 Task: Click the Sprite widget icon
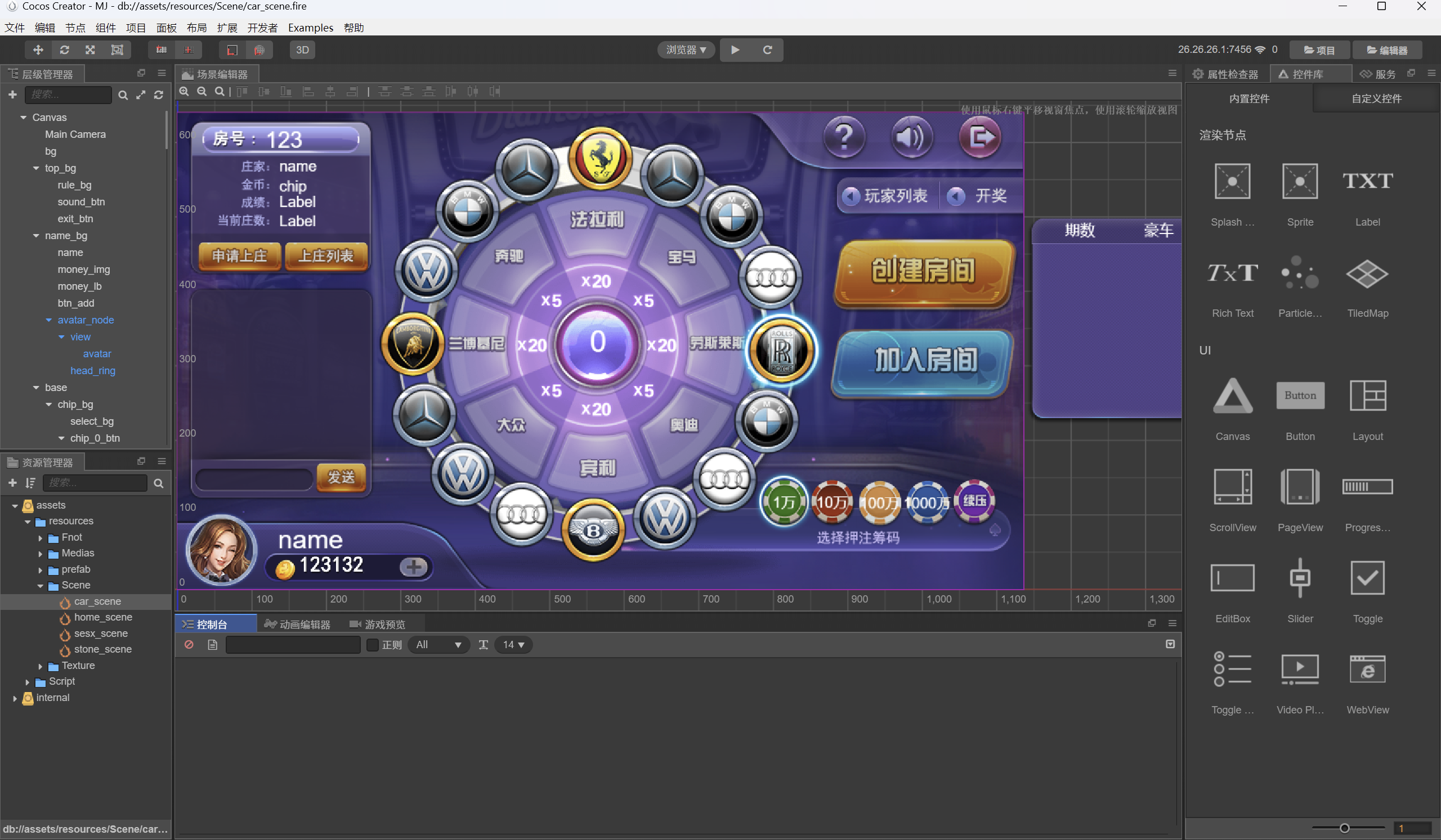tap(1300, 182)
